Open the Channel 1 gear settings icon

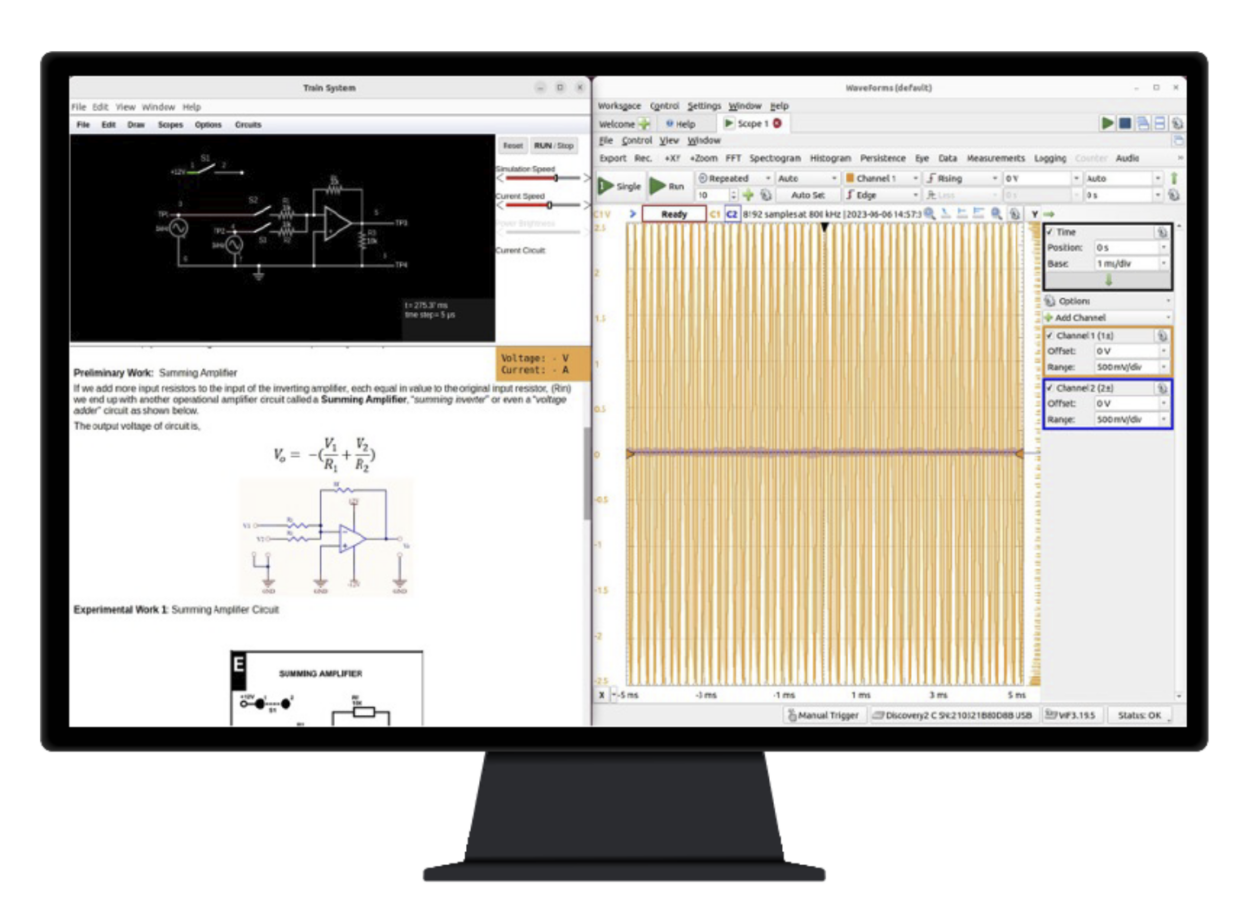1161,336
